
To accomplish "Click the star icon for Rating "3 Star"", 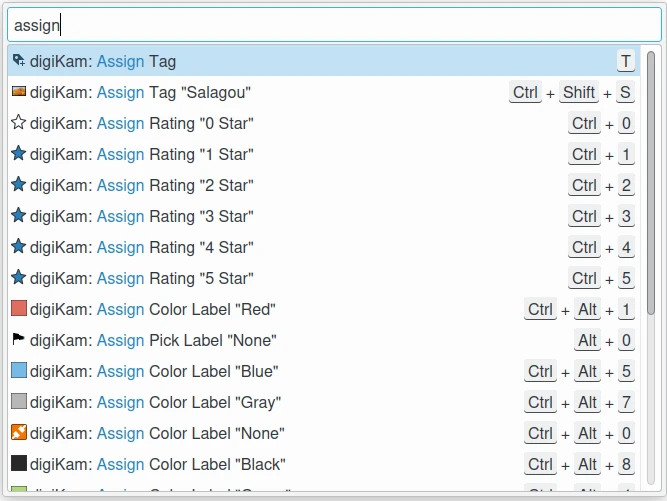I will (18, 216).
